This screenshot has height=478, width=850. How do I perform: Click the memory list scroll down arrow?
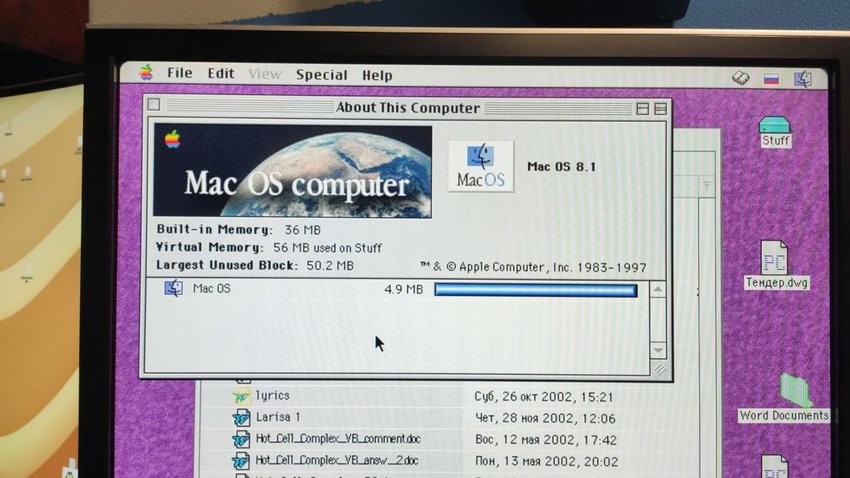[x=658, y=350]
